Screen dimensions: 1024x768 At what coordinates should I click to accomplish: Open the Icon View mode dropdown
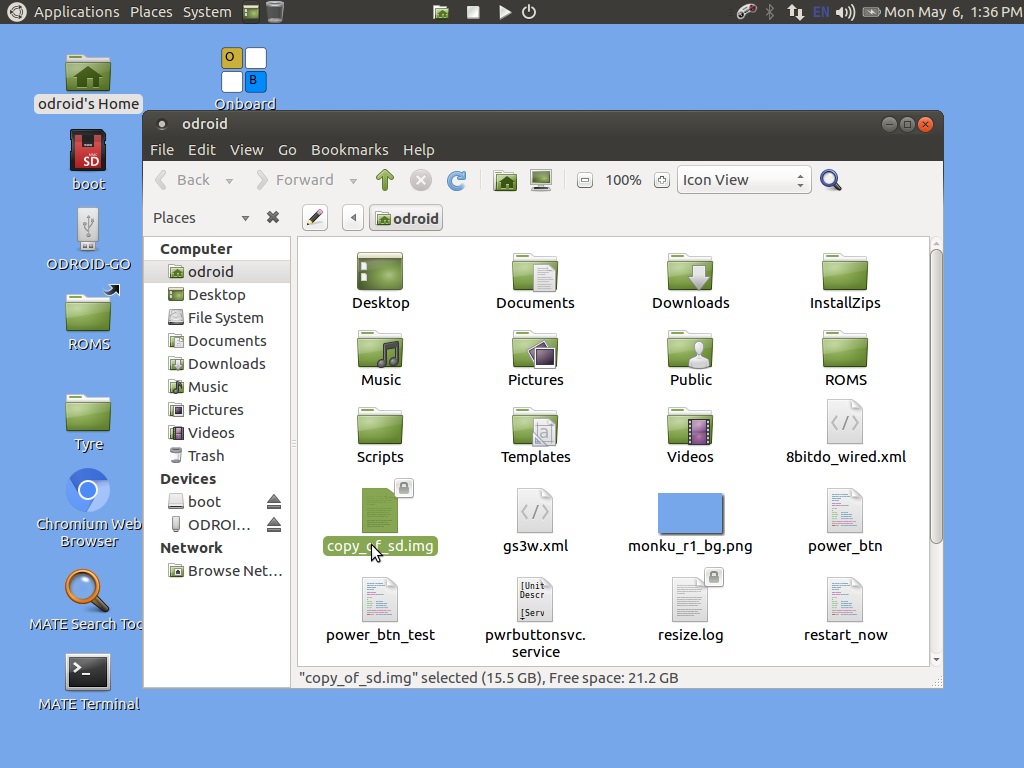pyautogui.click(x=743, y=180)
